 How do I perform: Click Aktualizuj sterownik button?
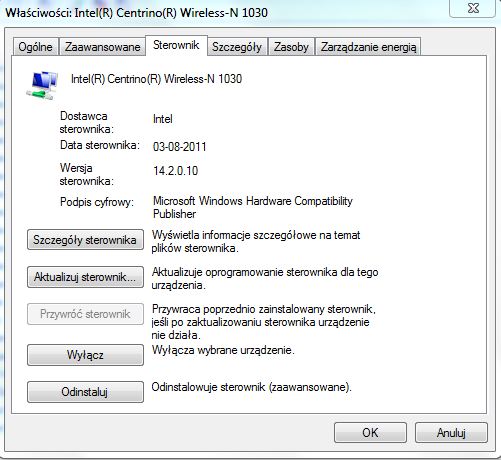coord(85,277)
